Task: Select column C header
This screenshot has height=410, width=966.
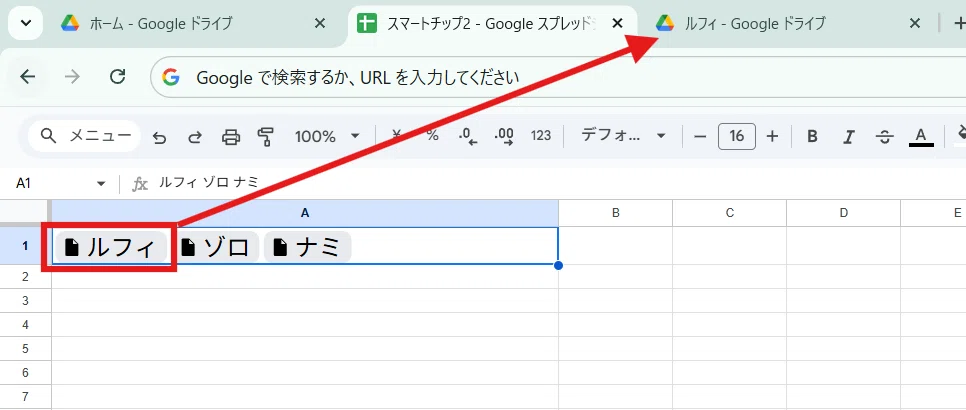Action: (x=729, y=213)
